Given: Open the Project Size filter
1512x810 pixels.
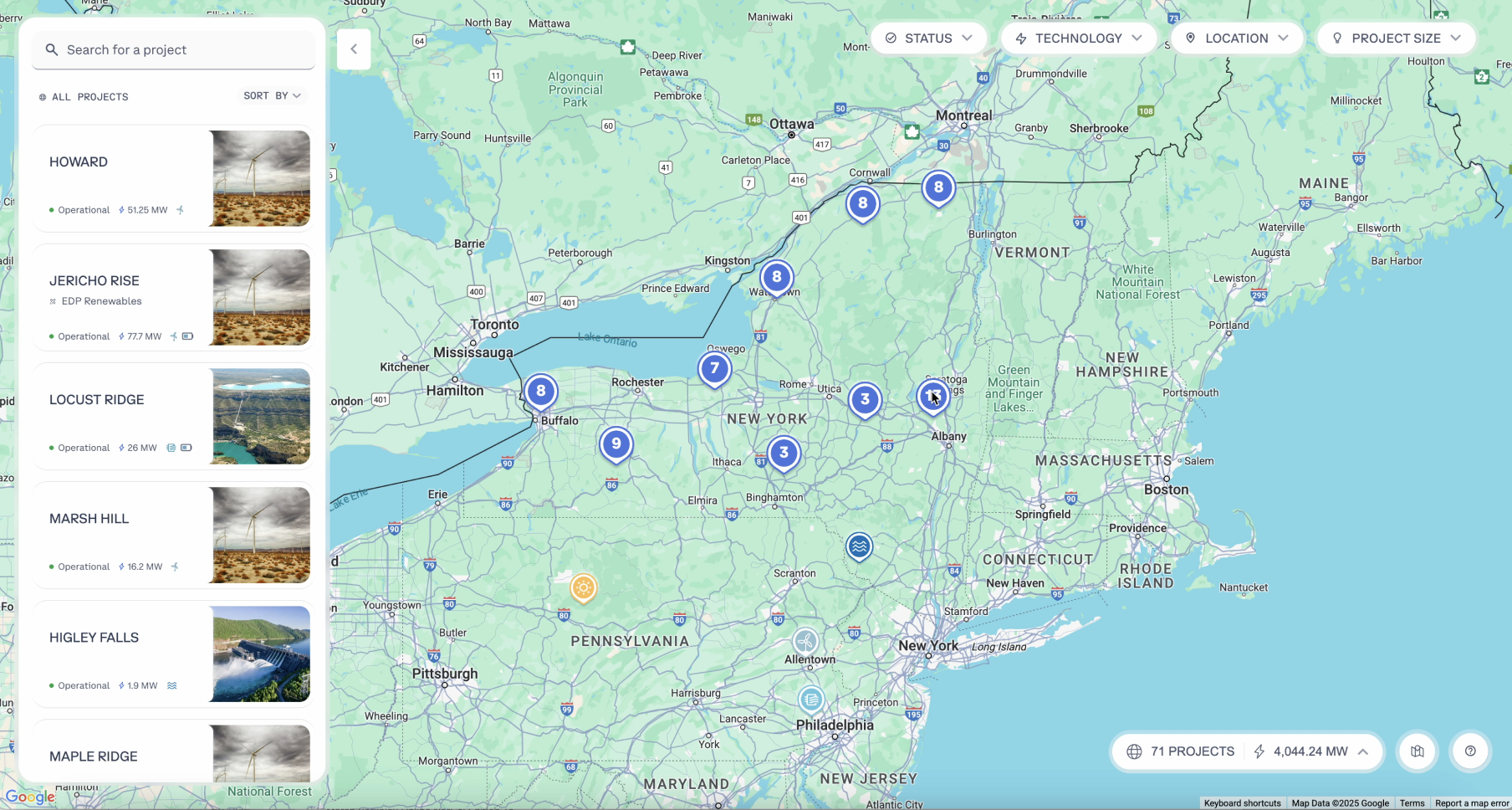Looking at the screenshot, I should tap(1395, 38).
